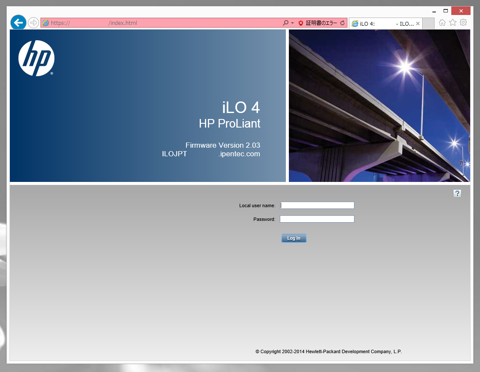Open the Tools gear menu

(x=463, y=22)
